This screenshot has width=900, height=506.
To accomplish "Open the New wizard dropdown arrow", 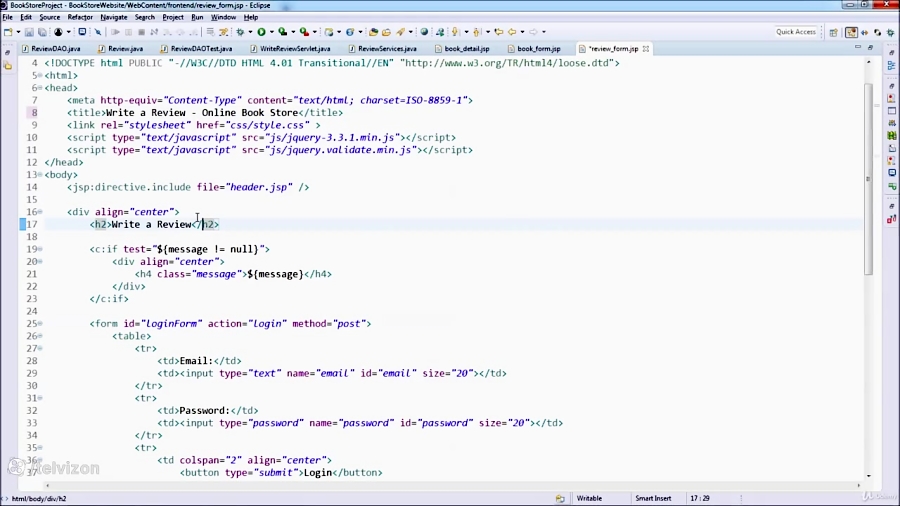I will click(18, 32).
